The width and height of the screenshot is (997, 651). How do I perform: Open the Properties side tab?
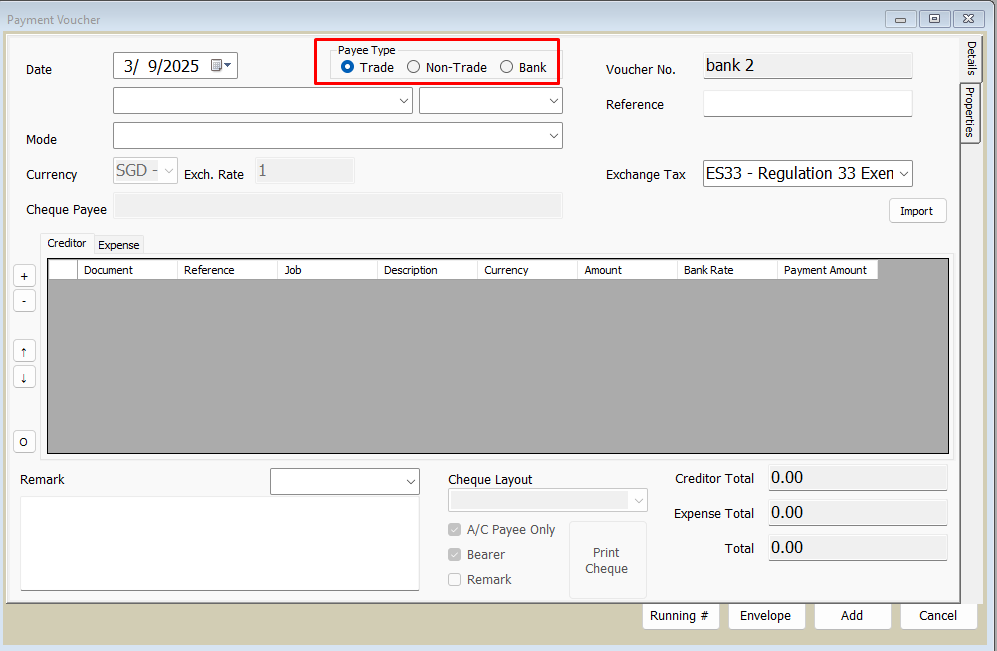tap(969, 113)
